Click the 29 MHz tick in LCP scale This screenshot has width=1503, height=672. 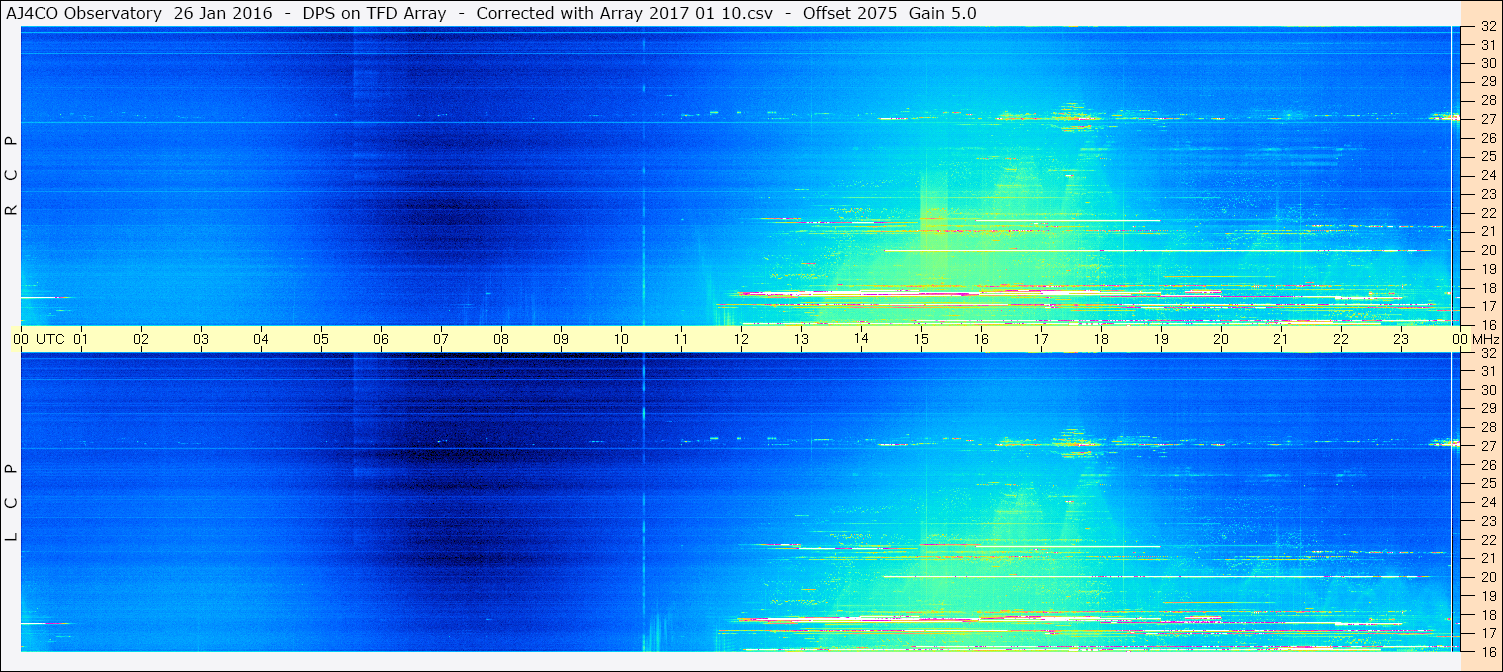(x=1488, y=408)
